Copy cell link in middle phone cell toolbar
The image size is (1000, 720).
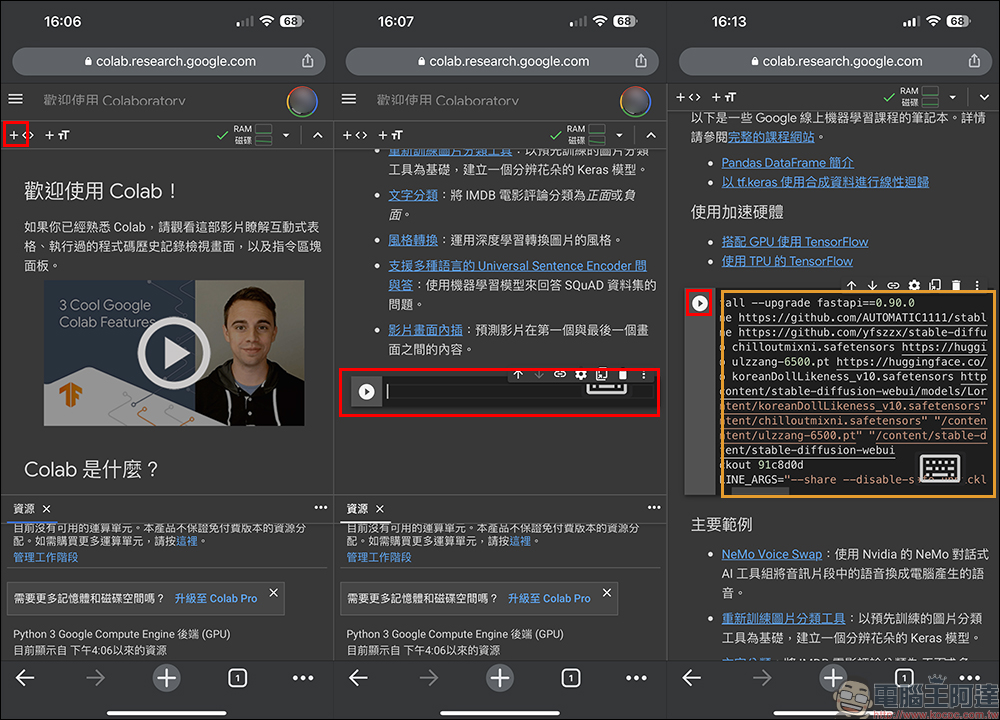tap(560, 374)
